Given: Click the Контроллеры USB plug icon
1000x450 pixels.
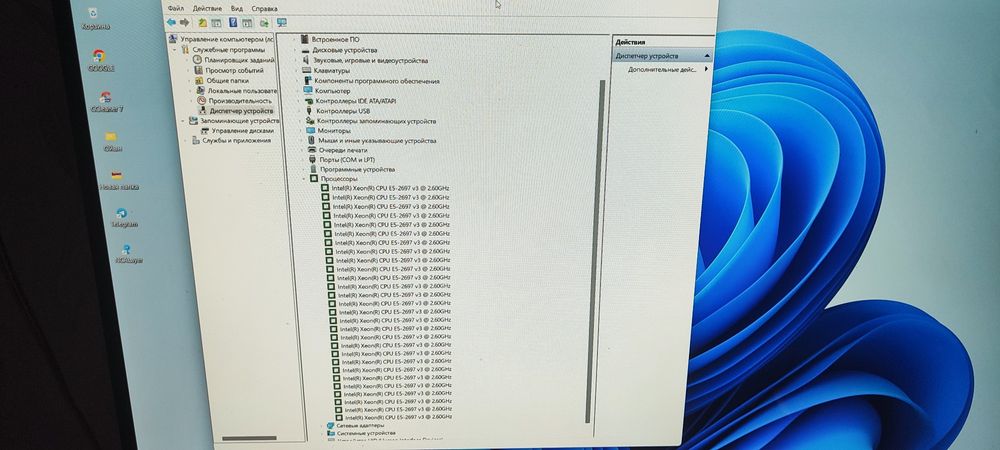Looking at the screenshot, I should [x=309, y=110].
